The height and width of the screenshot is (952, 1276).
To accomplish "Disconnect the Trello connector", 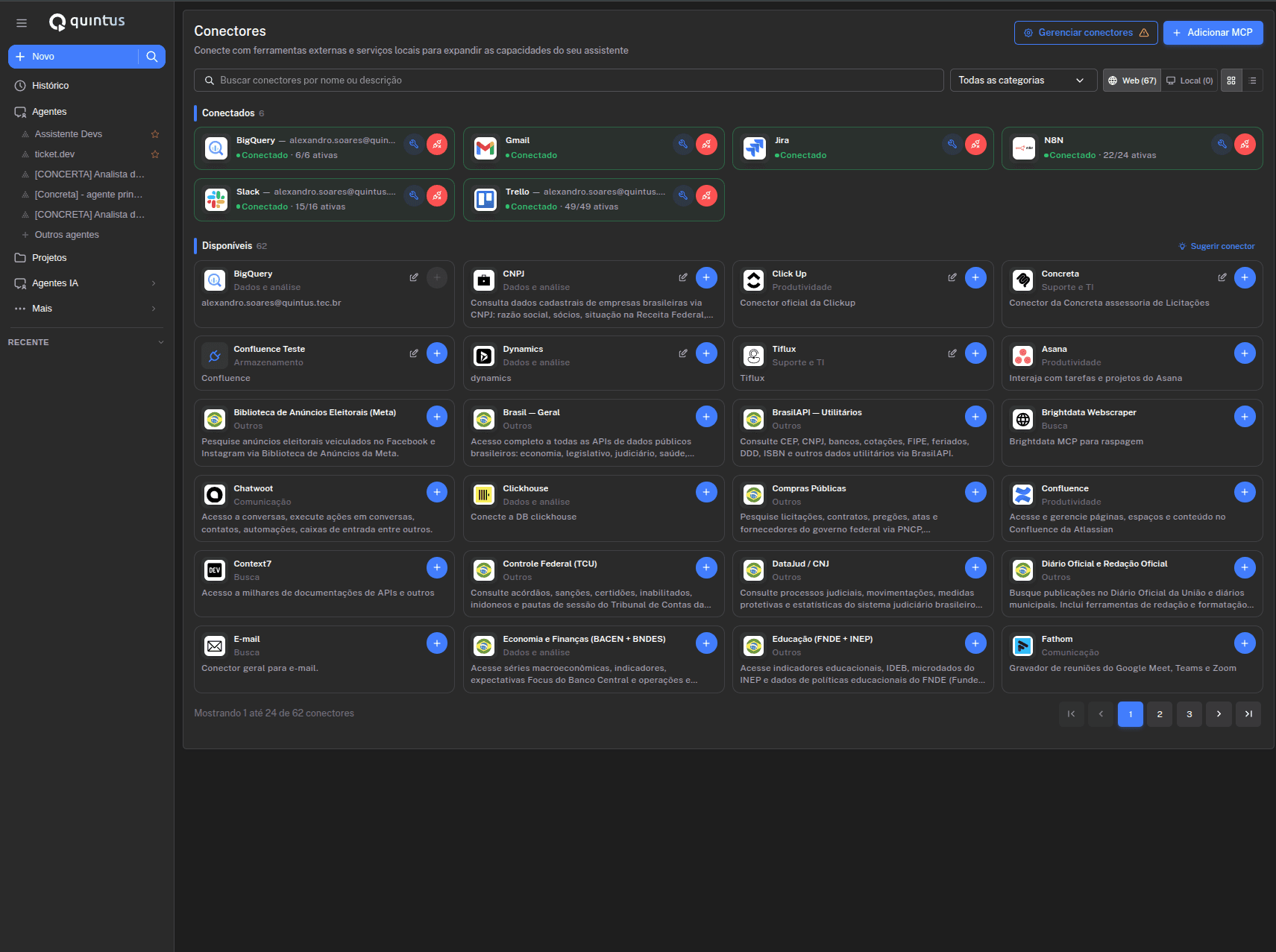I will tap(706, 196).
